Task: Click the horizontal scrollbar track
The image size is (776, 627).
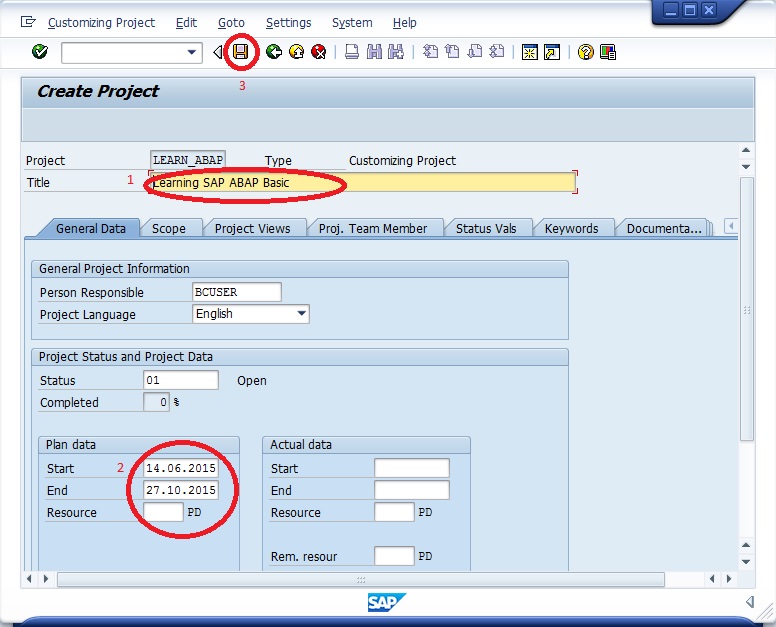Action: point(361,579)
